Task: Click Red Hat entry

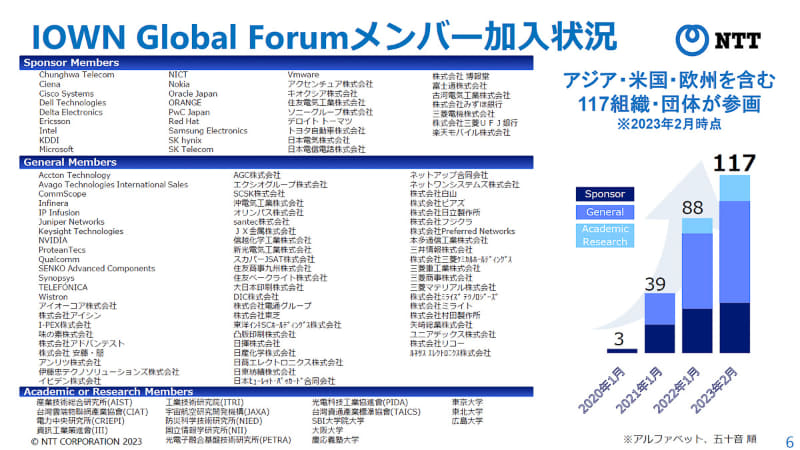Action: coord(184,121)
